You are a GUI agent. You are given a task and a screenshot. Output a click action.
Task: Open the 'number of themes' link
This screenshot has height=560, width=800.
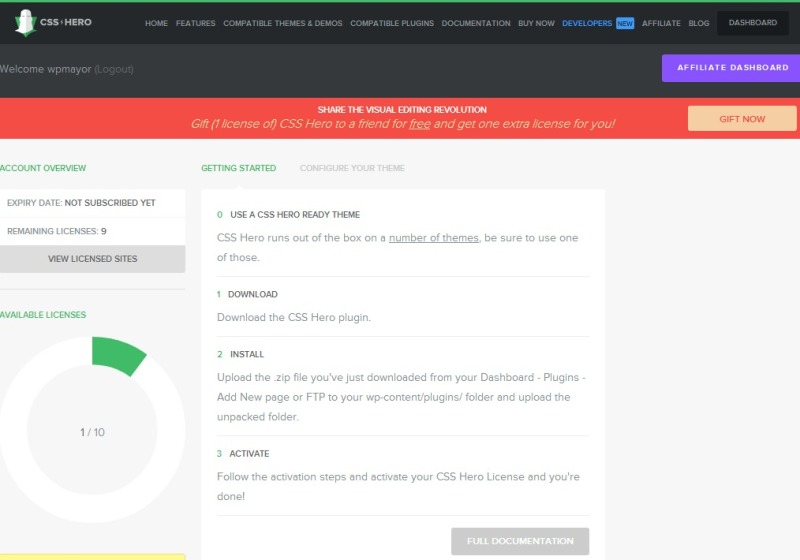tap(434, 238)
